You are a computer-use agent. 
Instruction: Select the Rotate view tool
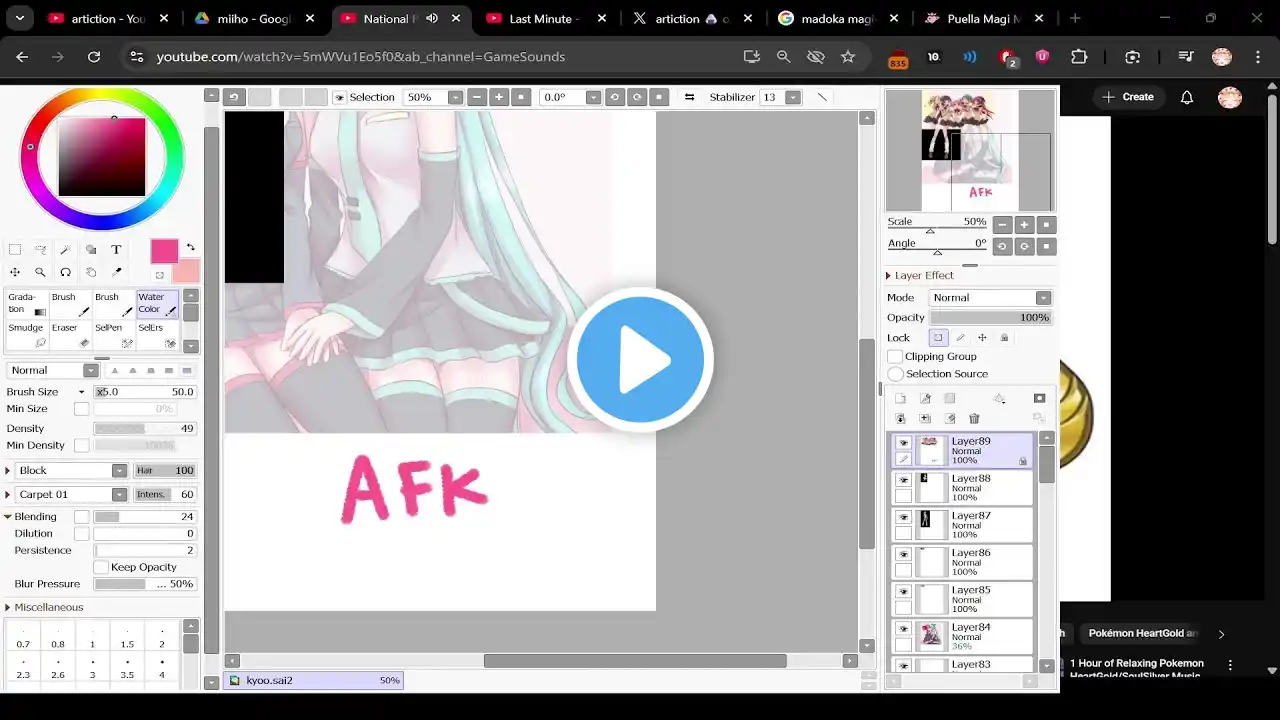click(65, 272)
